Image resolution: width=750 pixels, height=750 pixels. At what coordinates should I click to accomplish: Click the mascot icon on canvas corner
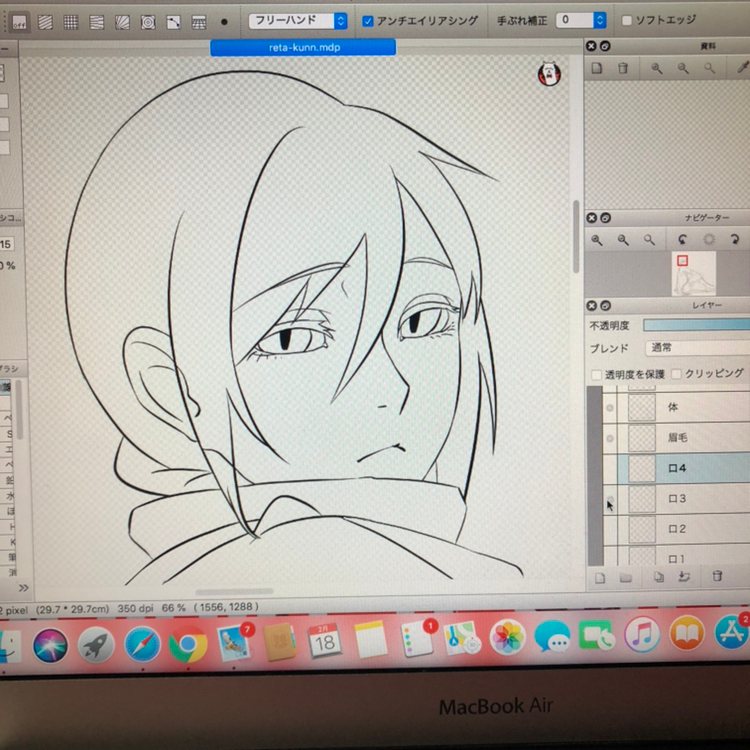coord(549,74)
